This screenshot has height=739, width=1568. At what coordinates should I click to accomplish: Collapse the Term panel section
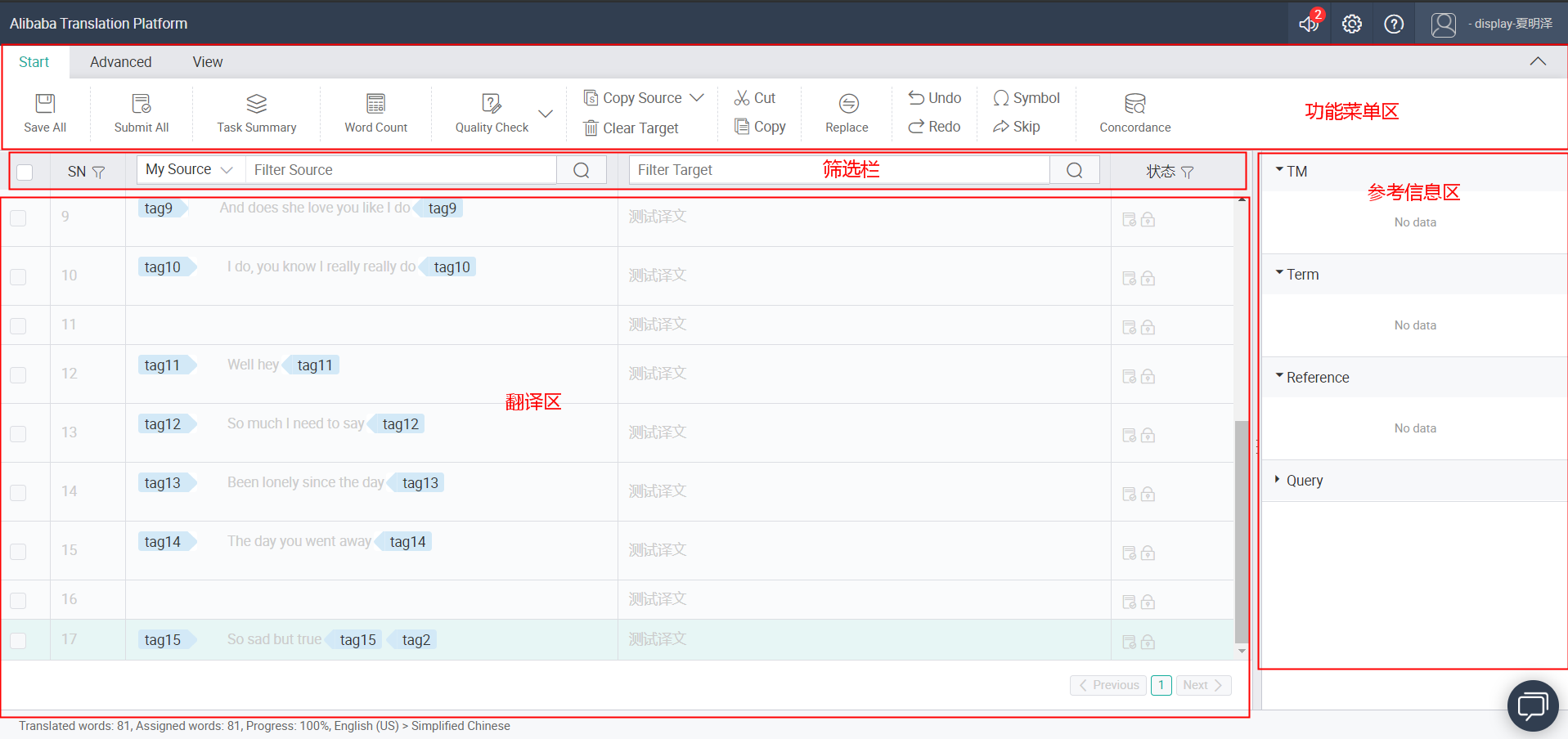[x=1279, y=273]
